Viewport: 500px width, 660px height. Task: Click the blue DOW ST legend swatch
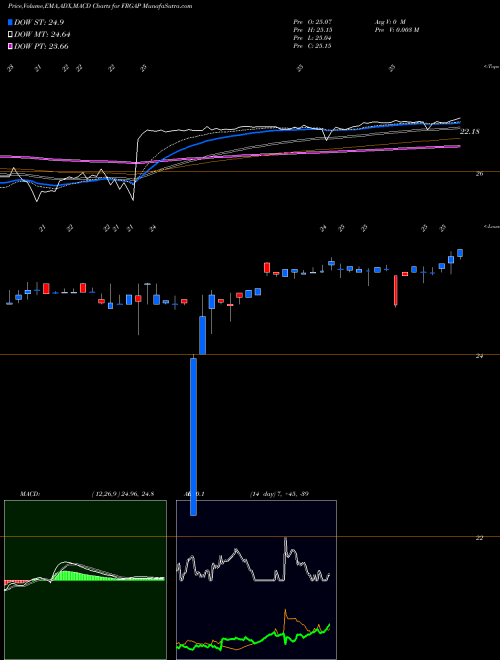(11, 23)
